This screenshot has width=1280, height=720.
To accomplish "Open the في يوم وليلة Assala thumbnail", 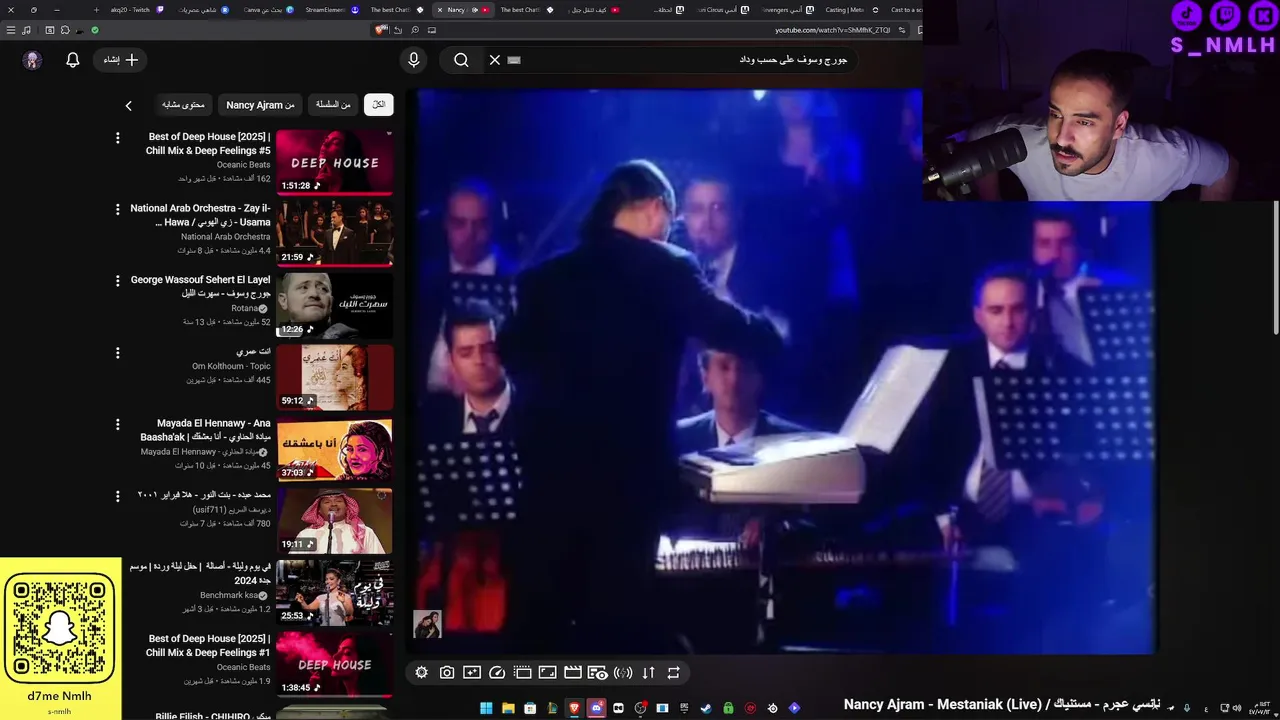I will point(334,592).
